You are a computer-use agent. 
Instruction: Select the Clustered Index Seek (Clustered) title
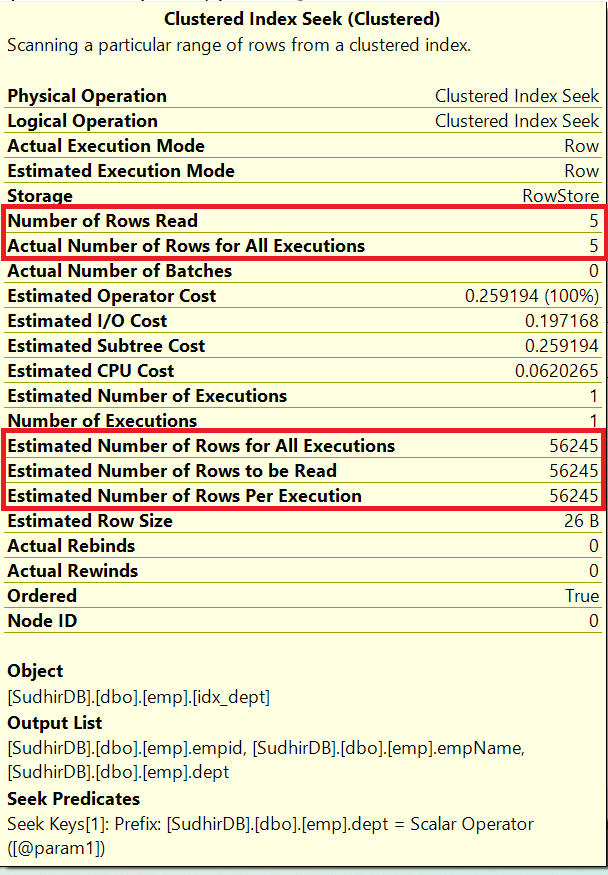[x=302, y=19]
